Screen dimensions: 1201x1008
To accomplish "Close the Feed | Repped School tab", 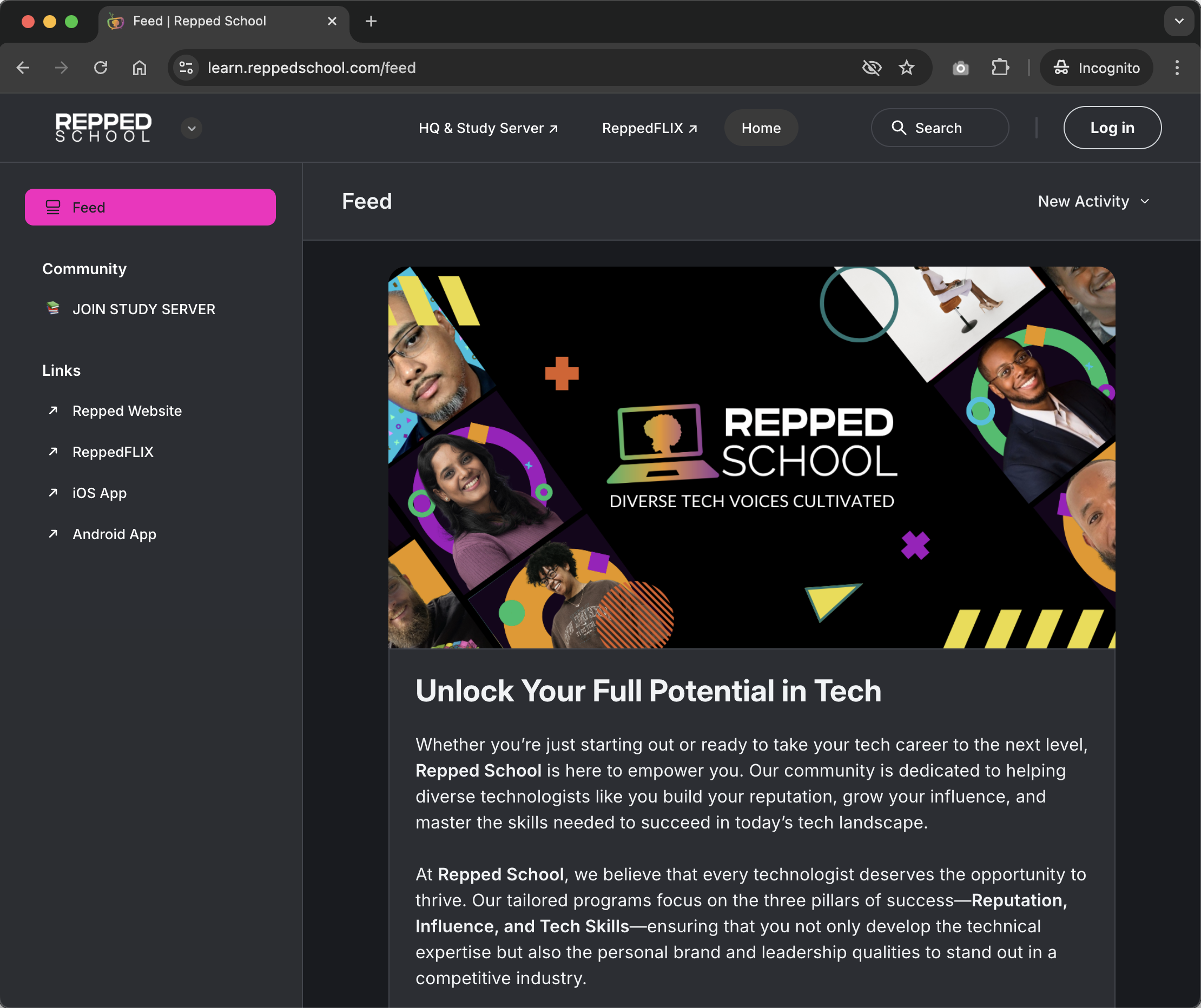I will [x=332, y=21].
